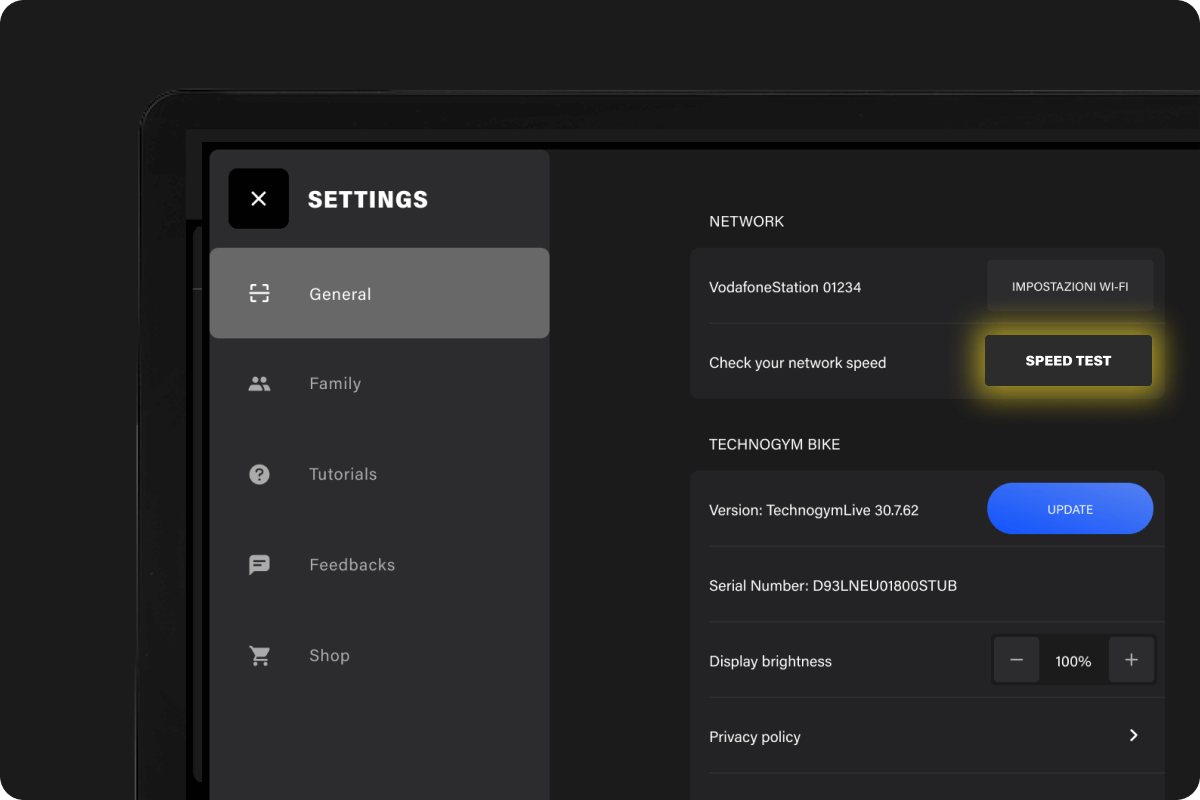Click the Shop cart icon

(259, 656)
